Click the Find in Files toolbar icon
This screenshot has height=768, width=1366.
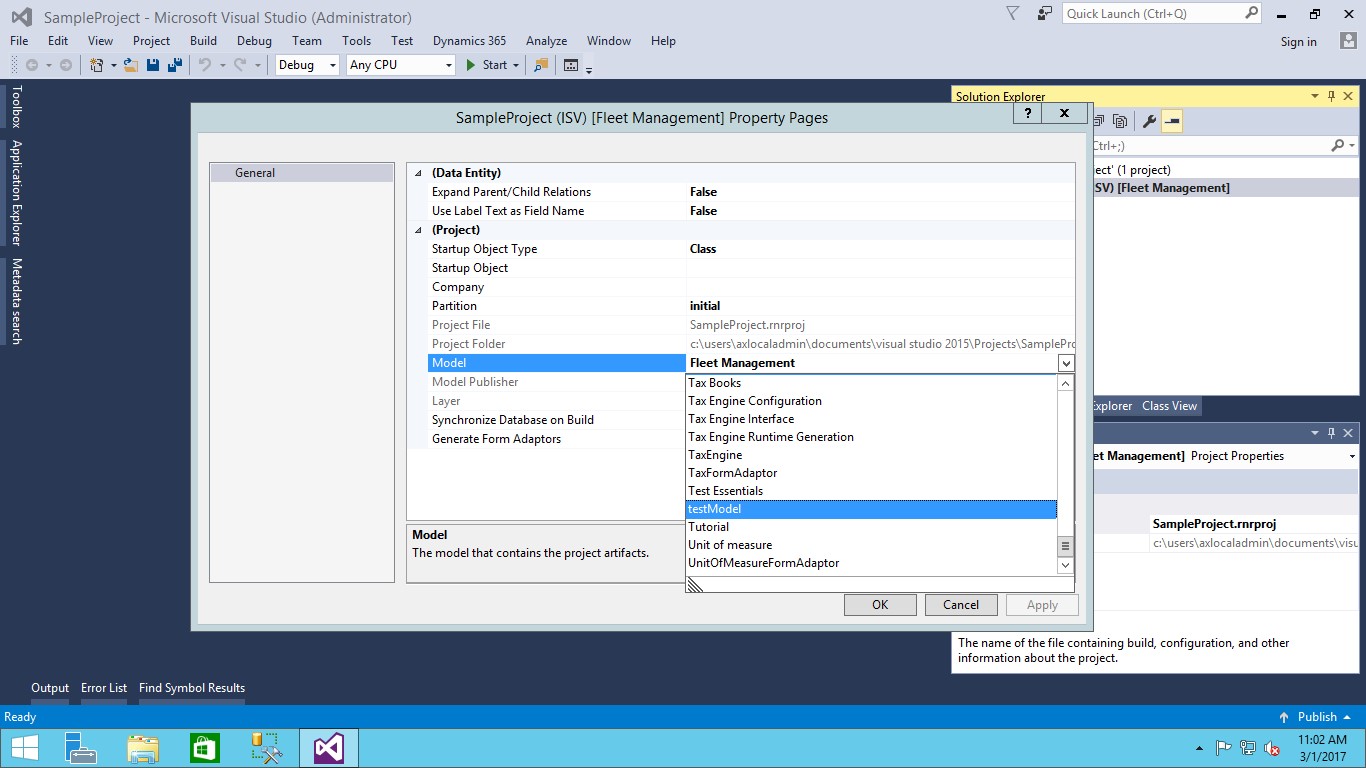(541, 65)
